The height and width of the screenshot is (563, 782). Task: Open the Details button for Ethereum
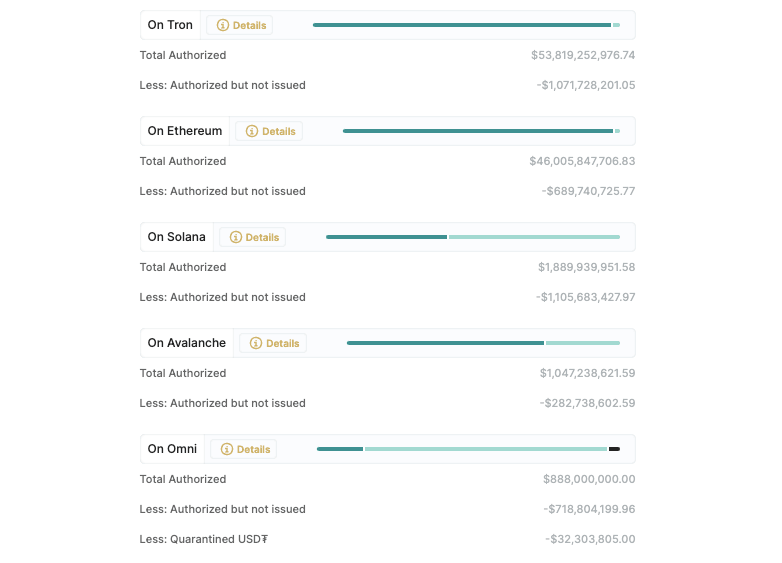point(269,131)
